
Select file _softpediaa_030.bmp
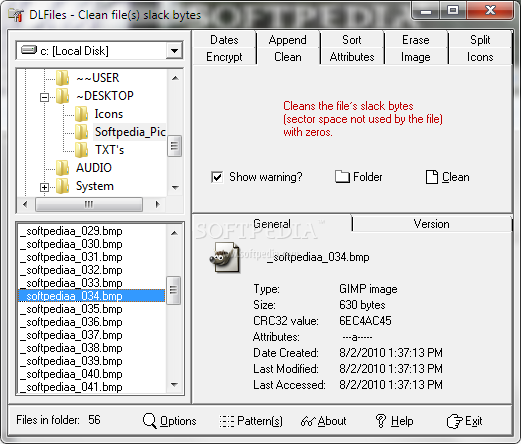[92, 244]
